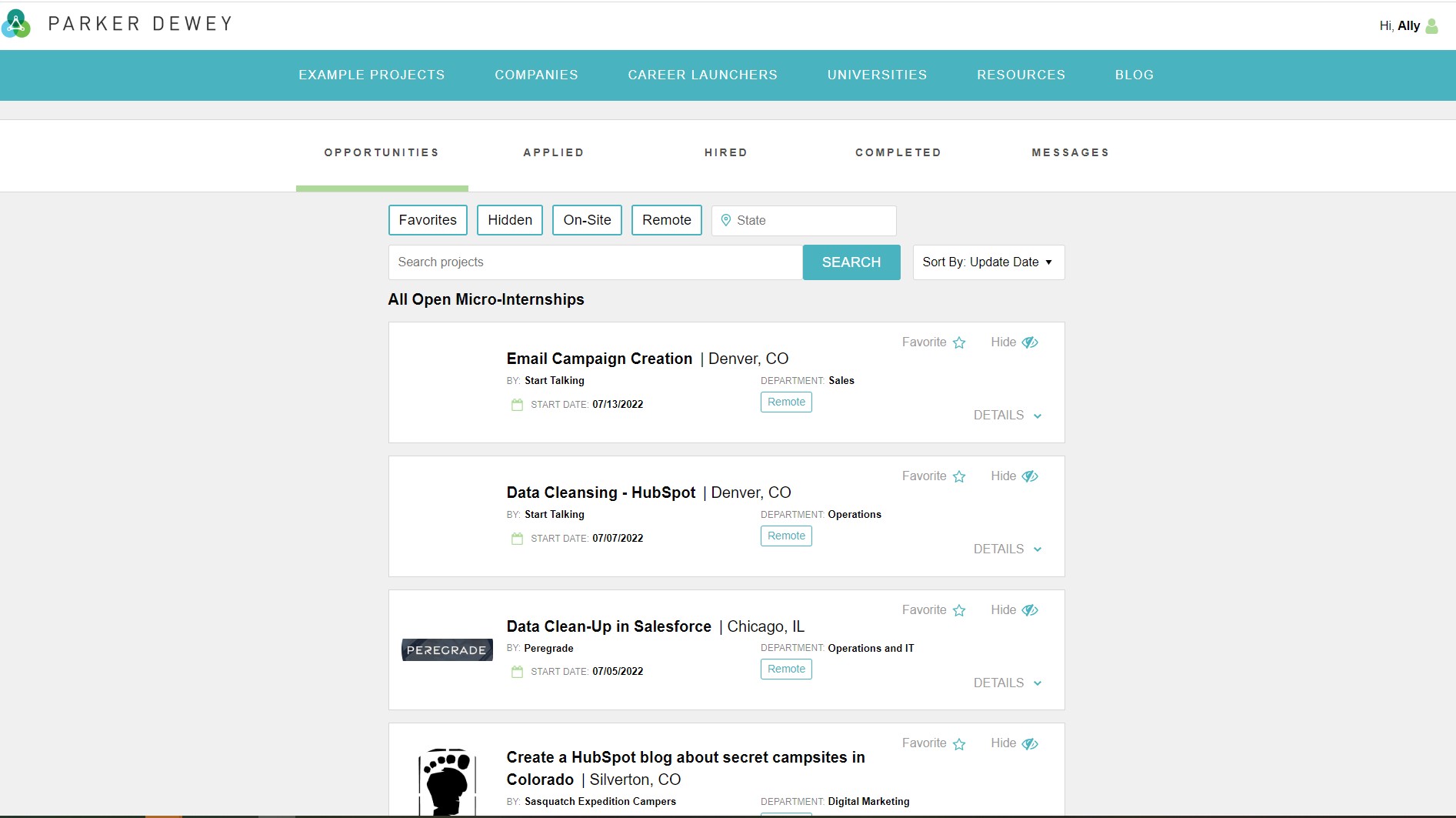
Task: Click the SEARCH button
Action: pyautogui.click(x=851, y=262)
